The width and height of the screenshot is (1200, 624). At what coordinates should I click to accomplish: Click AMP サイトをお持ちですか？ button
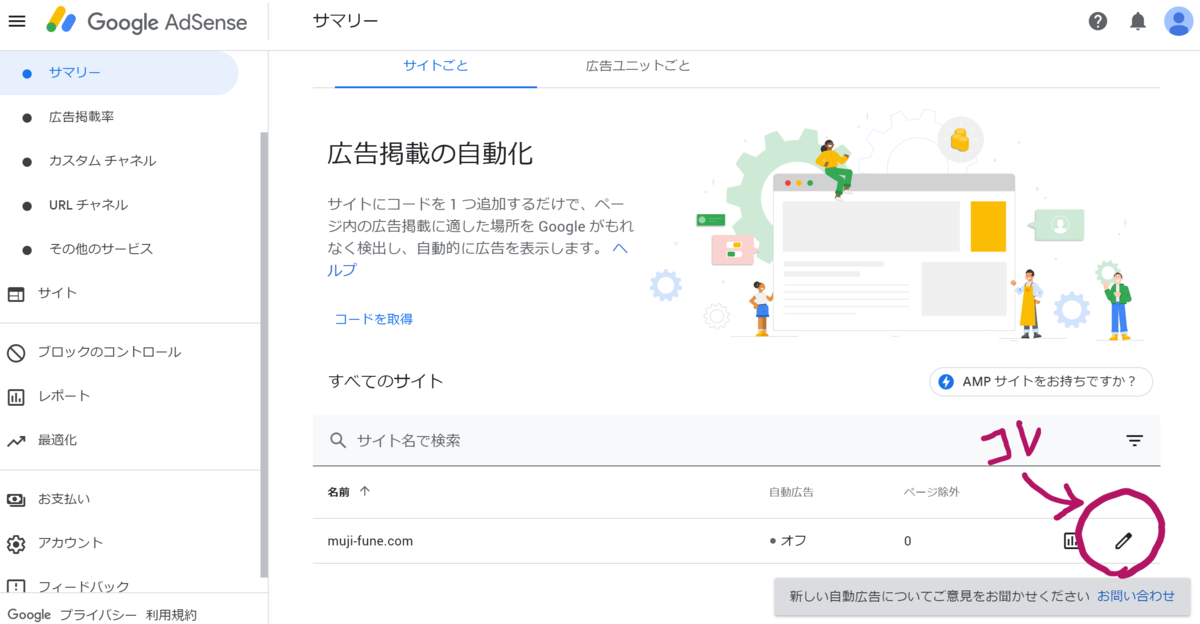(x=1040, y=382)
